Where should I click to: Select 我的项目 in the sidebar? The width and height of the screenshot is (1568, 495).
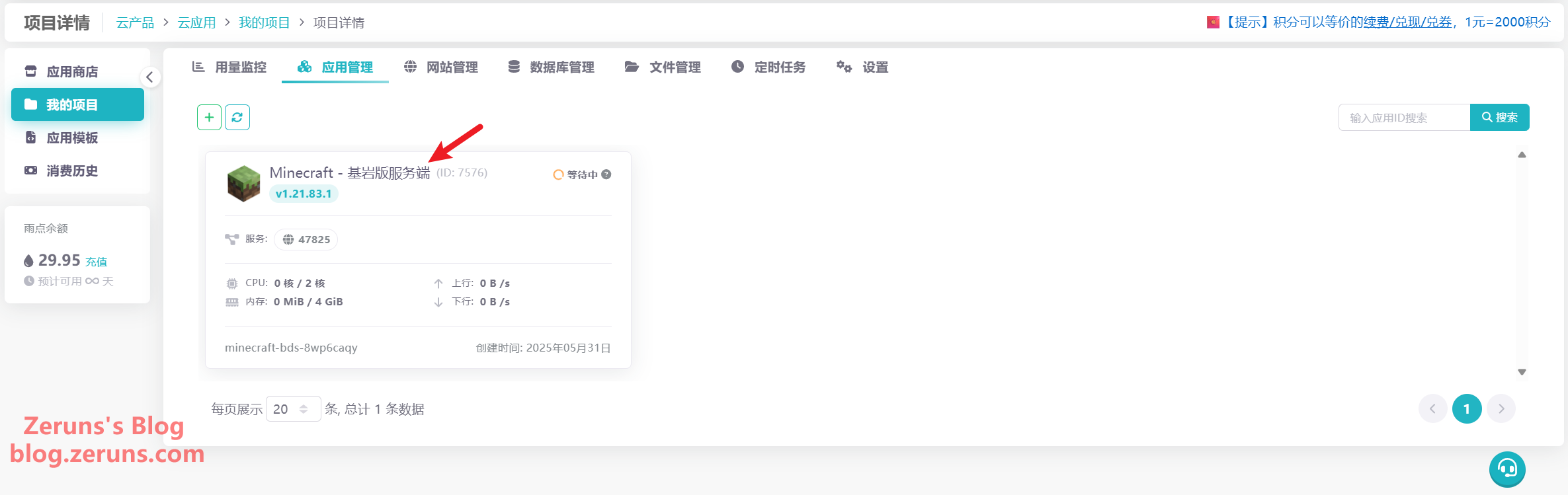(77, 104)
